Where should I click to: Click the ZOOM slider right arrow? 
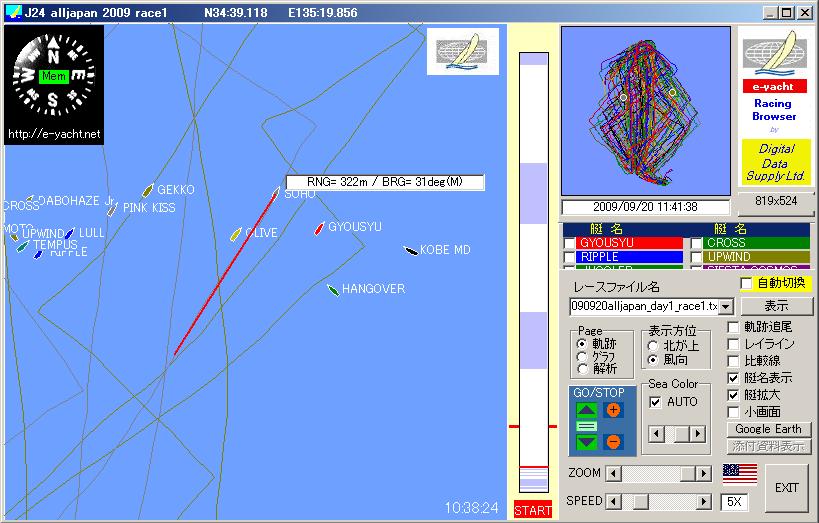[x=704, y=474]
